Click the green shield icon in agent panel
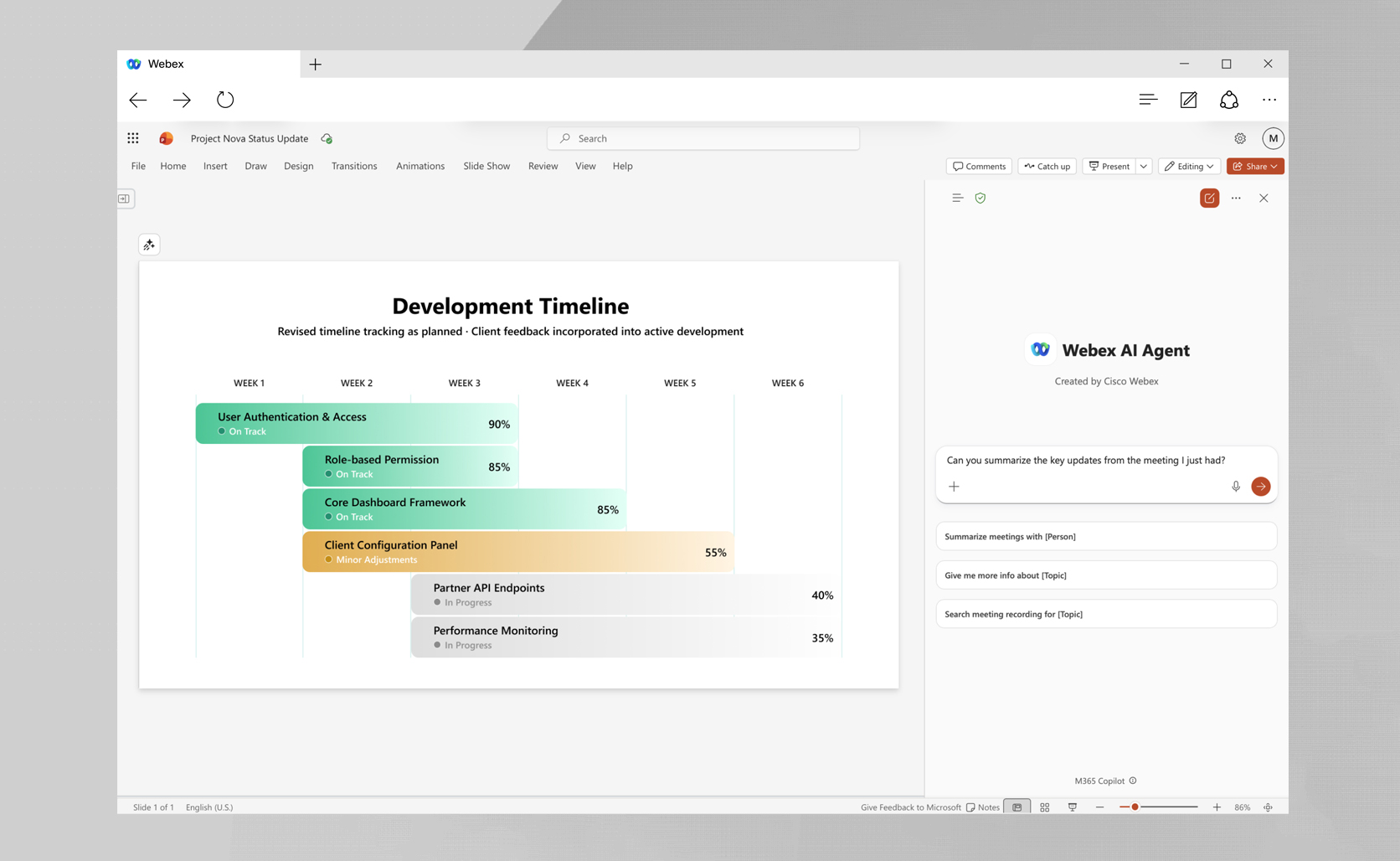This screenshot has height=861, width=1400. pos(981,198)
